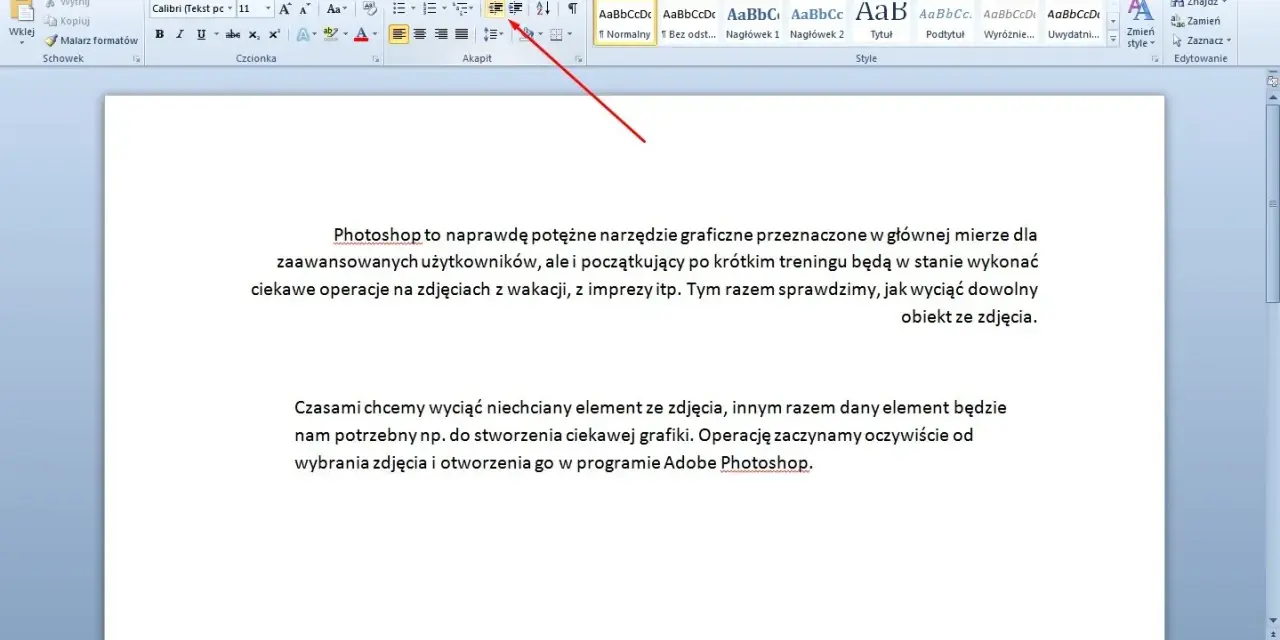Open the numbering library dropdown arrow

pyautogui.click(x=443, y=8)
